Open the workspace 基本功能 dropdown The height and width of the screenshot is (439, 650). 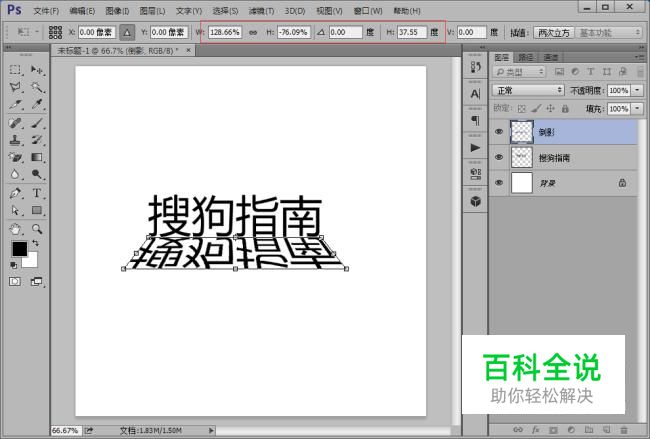click(x=609, y=32)
